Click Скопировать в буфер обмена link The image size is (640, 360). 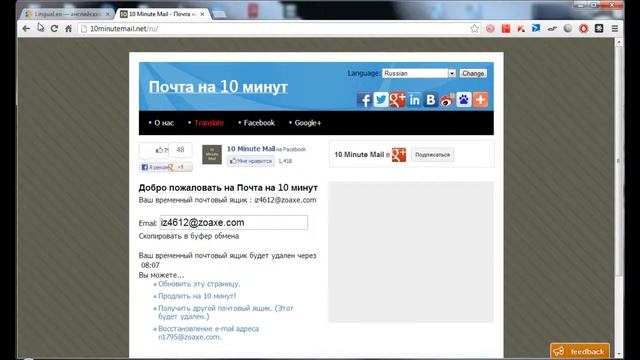189,236
